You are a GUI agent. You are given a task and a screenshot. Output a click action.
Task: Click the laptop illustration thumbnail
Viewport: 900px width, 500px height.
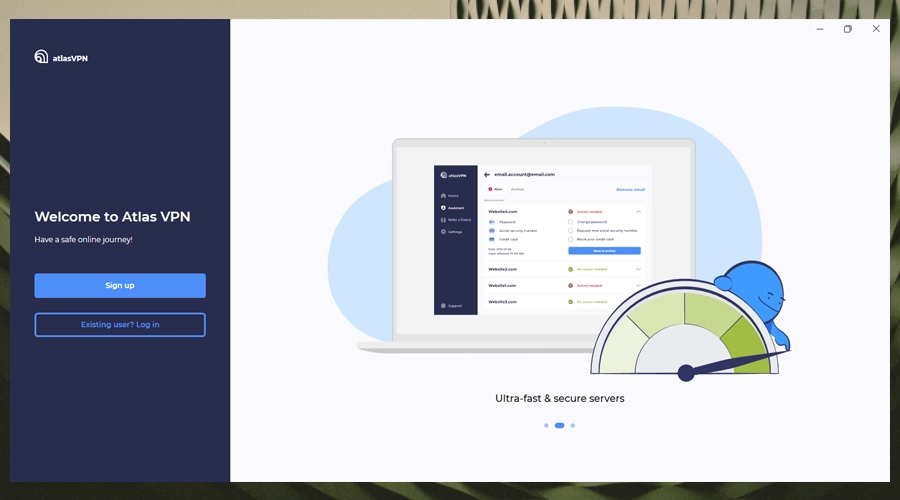543,244
